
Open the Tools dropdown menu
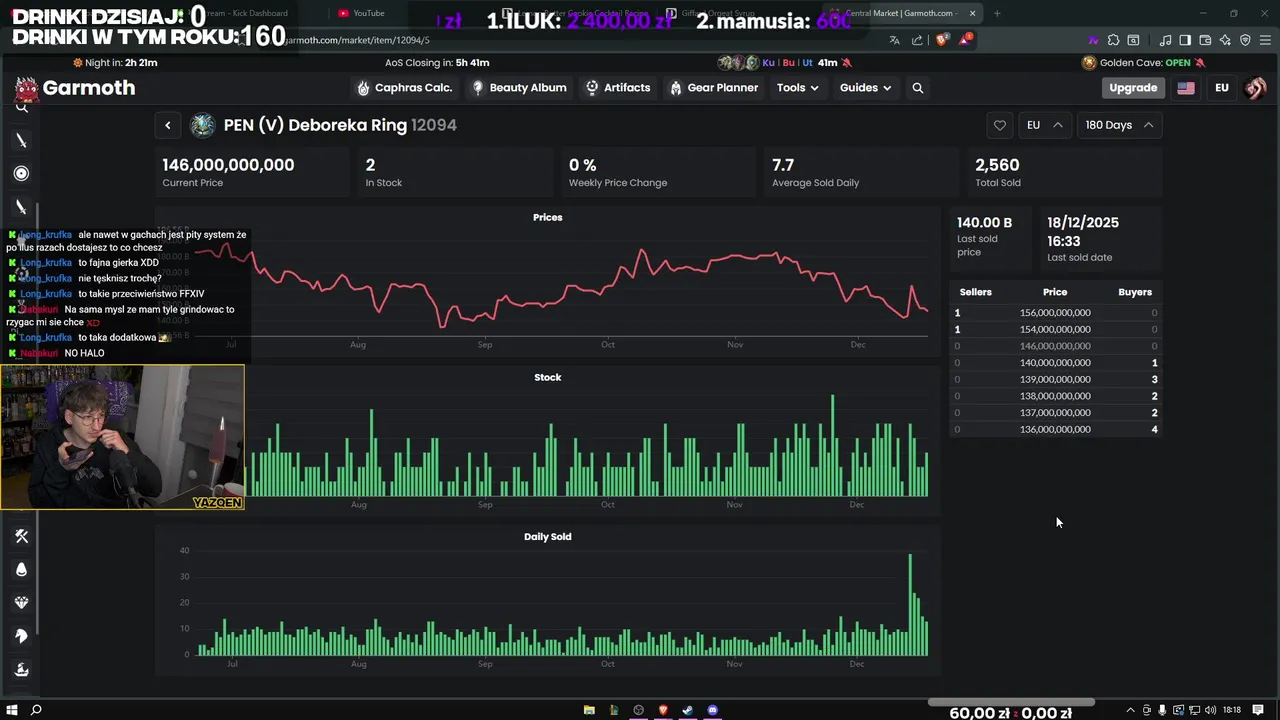click(x=797, y=88)
